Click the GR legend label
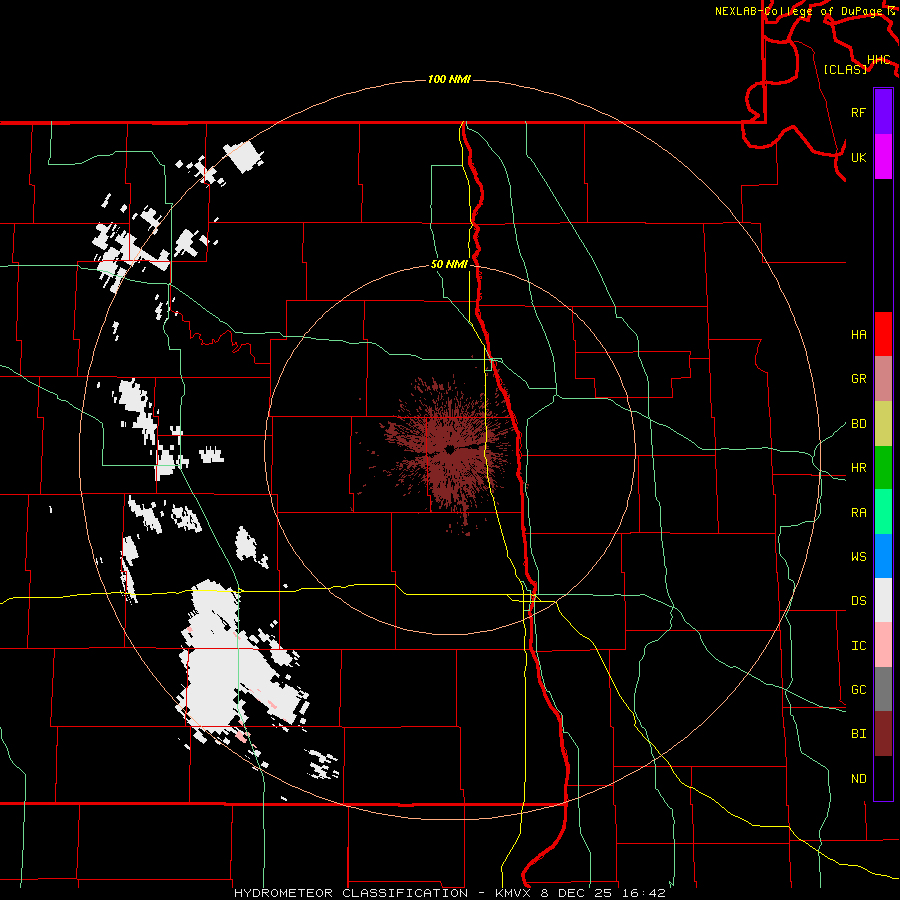Screen dimensions: 900x900 [x=858, y=379]
